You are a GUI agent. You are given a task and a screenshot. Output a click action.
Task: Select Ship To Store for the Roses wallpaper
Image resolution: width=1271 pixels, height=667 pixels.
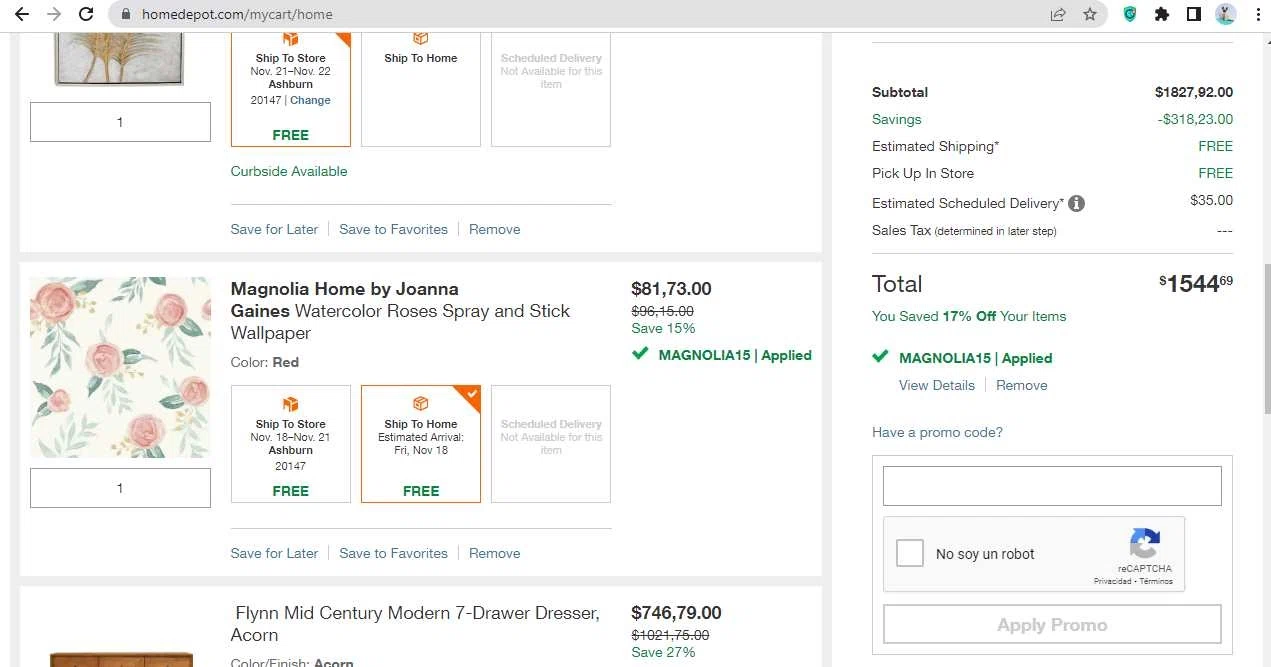[x=291, y=444]
